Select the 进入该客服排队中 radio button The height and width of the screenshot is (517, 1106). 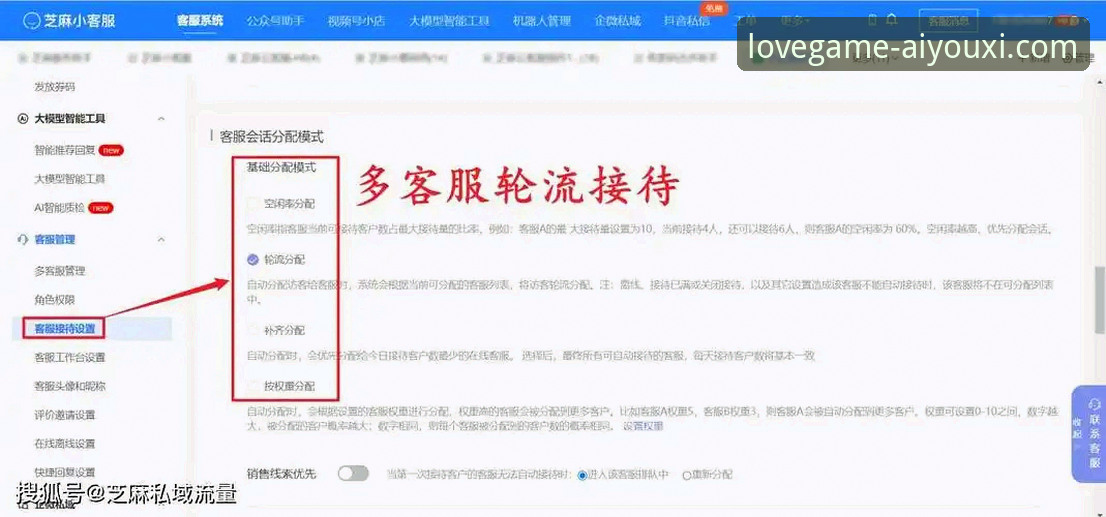pos(582,475)
